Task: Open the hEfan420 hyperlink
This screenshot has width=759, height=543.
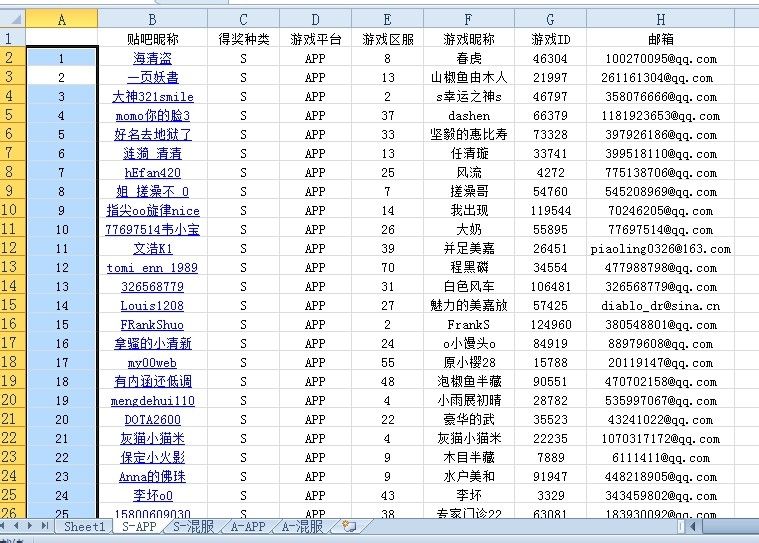Action: pyautogui.click(x=152, y=173)
